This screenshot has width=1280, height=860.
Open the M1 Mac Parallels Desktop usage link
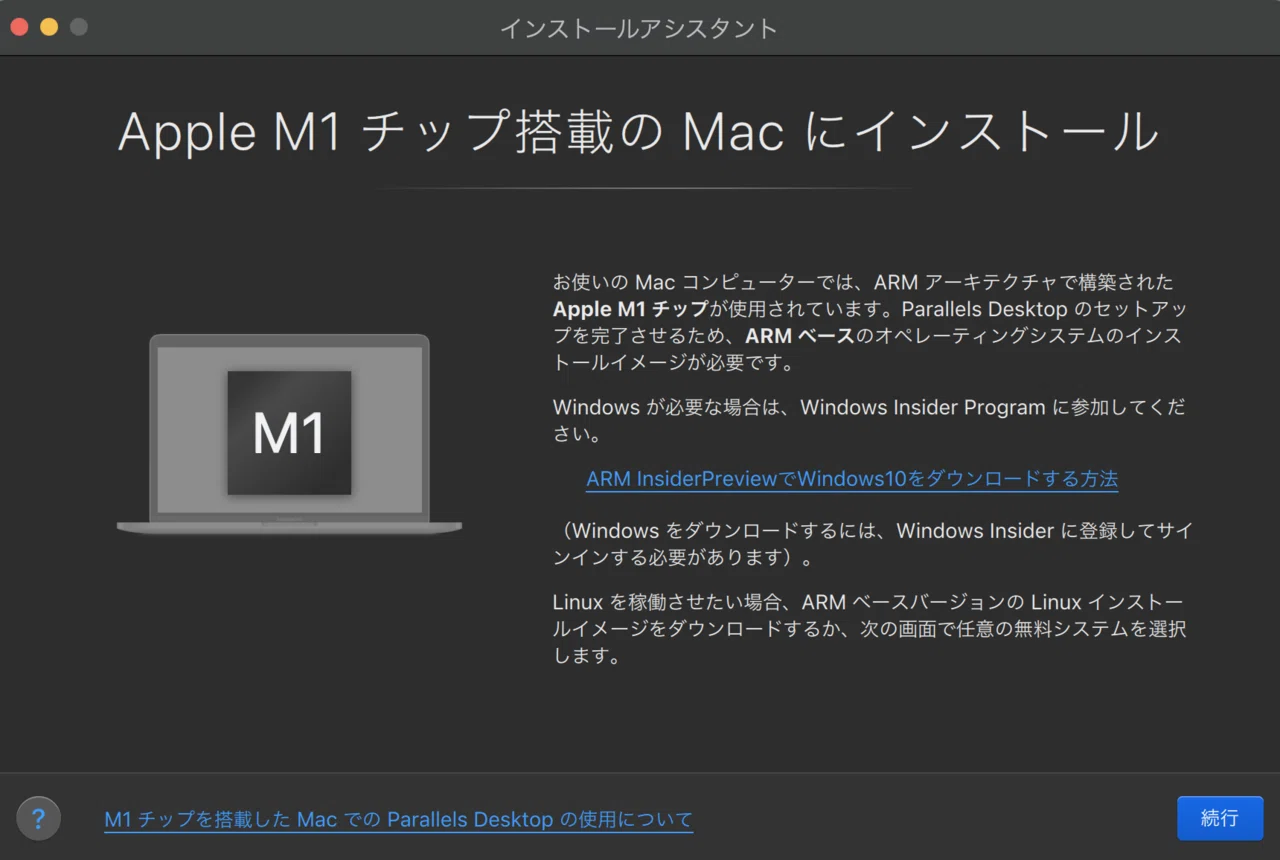(x=398, y=820)
